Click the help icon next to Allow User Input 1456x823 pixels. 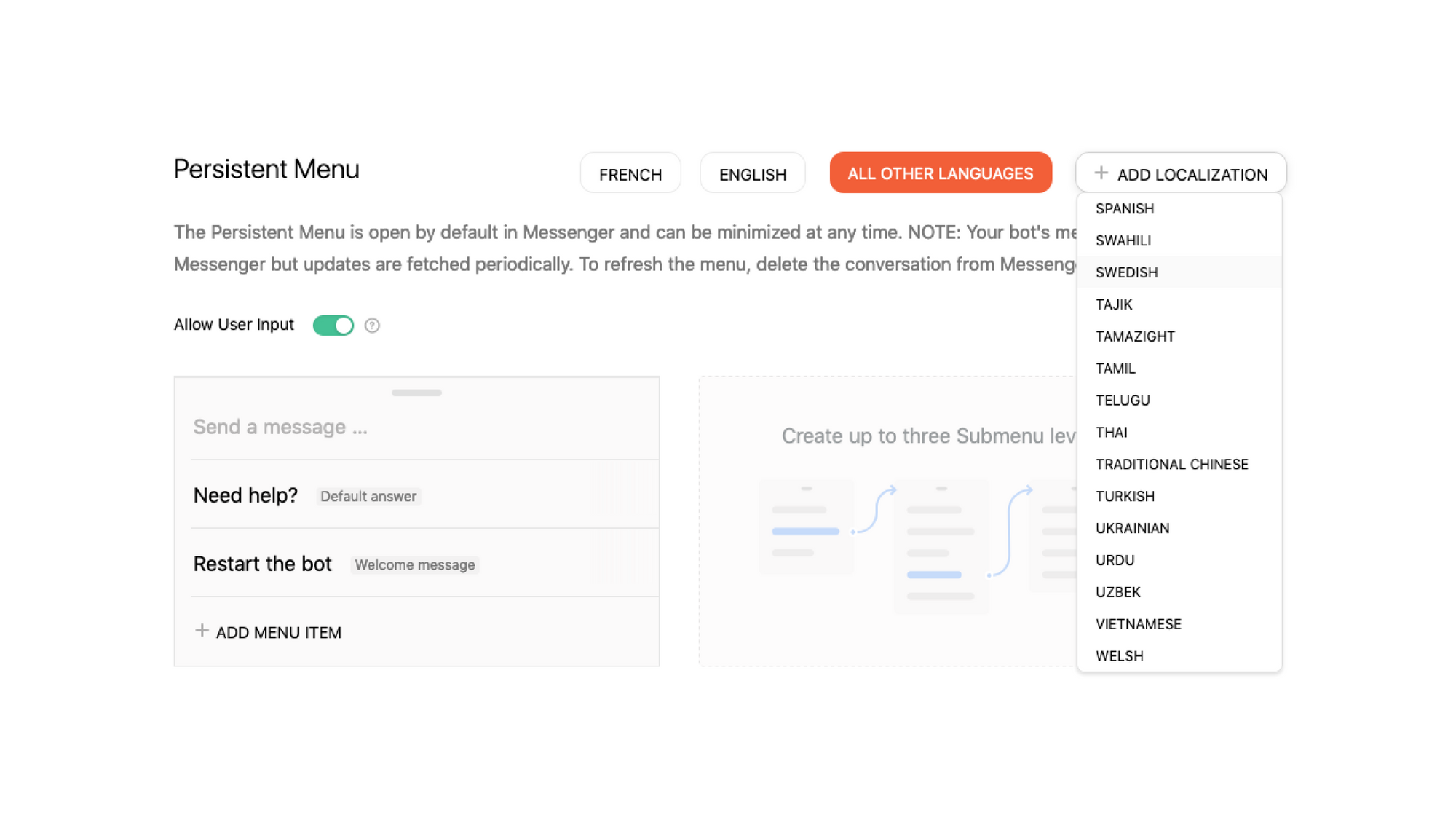372,325
